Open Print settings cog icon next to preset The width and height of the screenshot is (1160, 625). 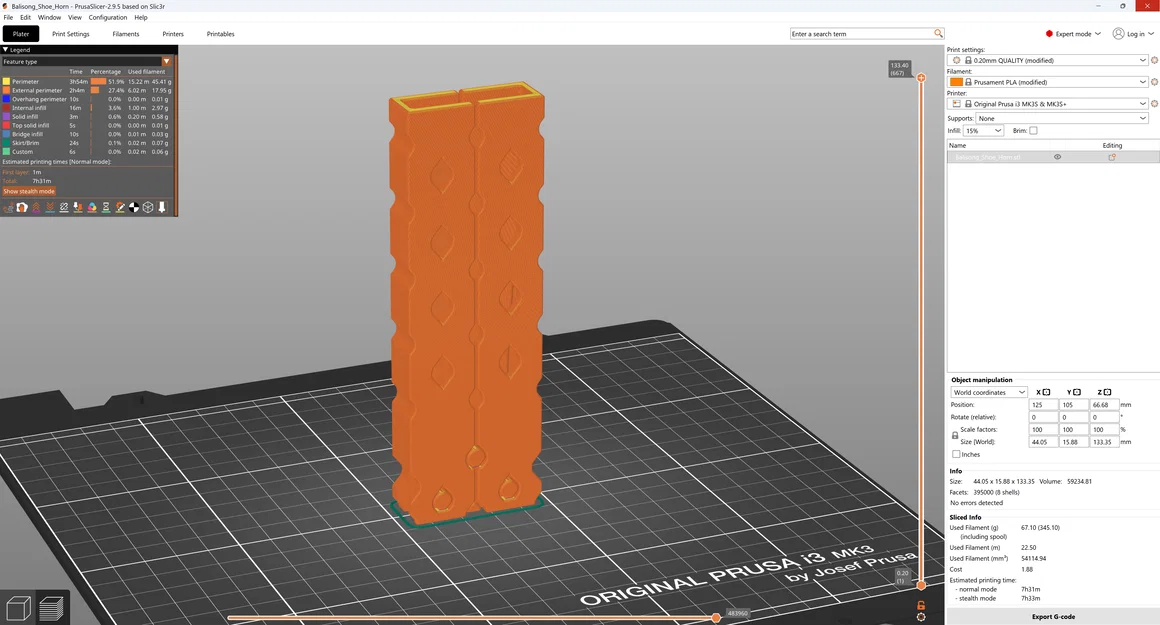click(1154, 61)
